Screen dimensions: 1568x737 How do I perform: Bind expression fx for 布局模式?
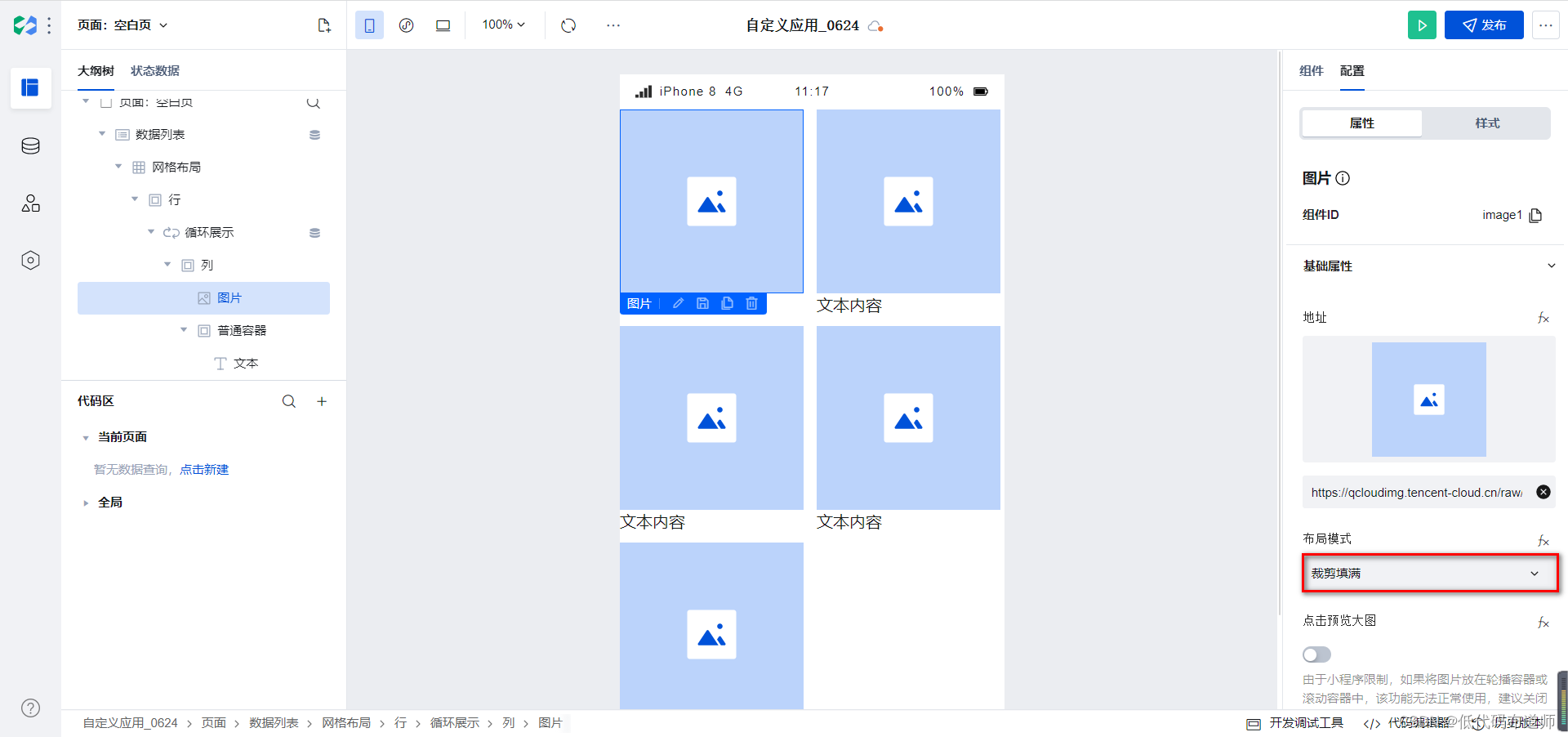[x=1543, y=541]
